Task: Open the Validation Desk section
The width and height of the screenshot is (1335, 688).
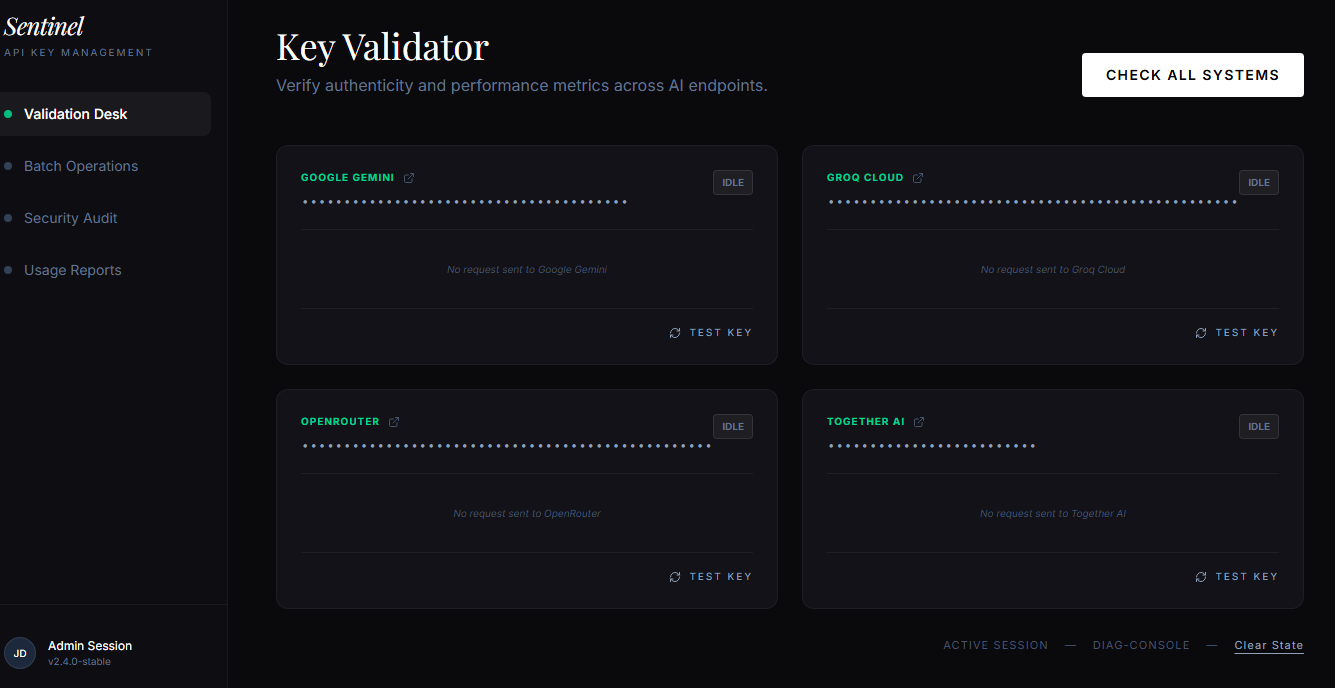Action: pos(104,114)
